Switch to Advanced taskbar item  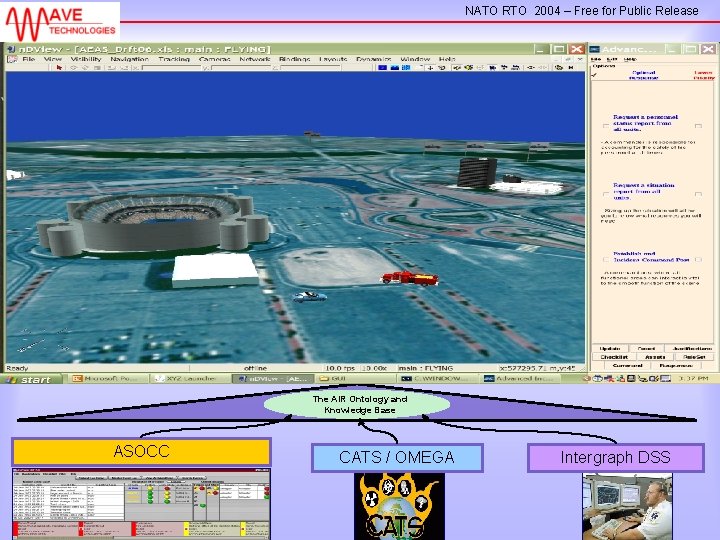pos(521,379)
